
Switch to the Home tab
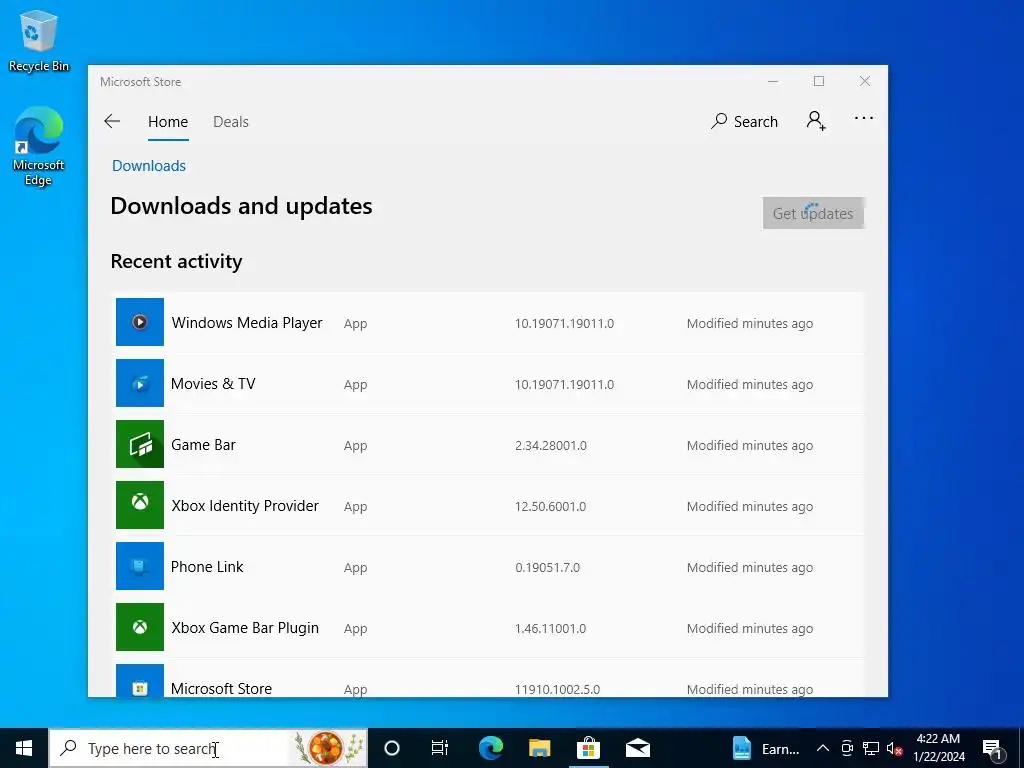[x=168, y=122]
